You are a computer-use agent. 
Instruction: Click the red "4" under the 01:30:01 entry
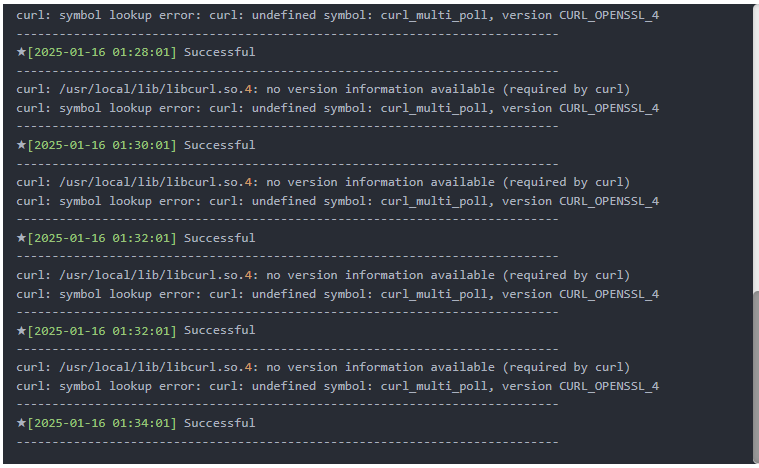point(248,182)
